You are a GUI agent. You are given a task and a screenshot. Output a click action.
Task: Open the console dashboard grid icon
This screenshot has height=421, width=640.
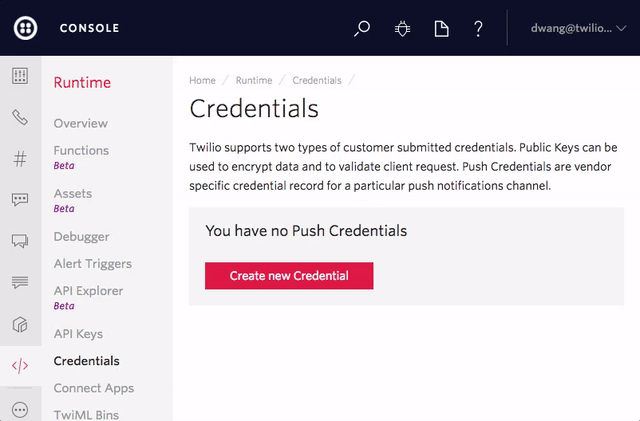[x=20, y=76]
